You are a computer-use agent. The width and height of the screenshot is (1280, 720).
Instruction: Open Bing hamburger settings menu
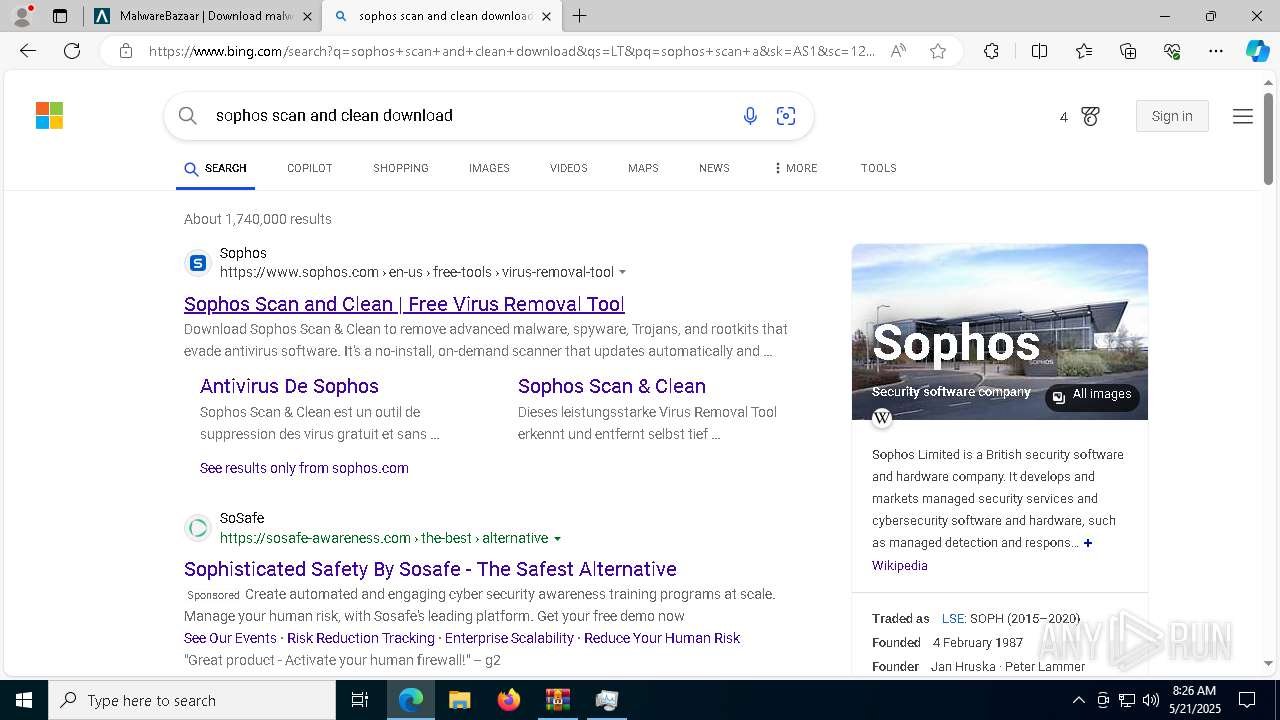(x=1243, y=117)
